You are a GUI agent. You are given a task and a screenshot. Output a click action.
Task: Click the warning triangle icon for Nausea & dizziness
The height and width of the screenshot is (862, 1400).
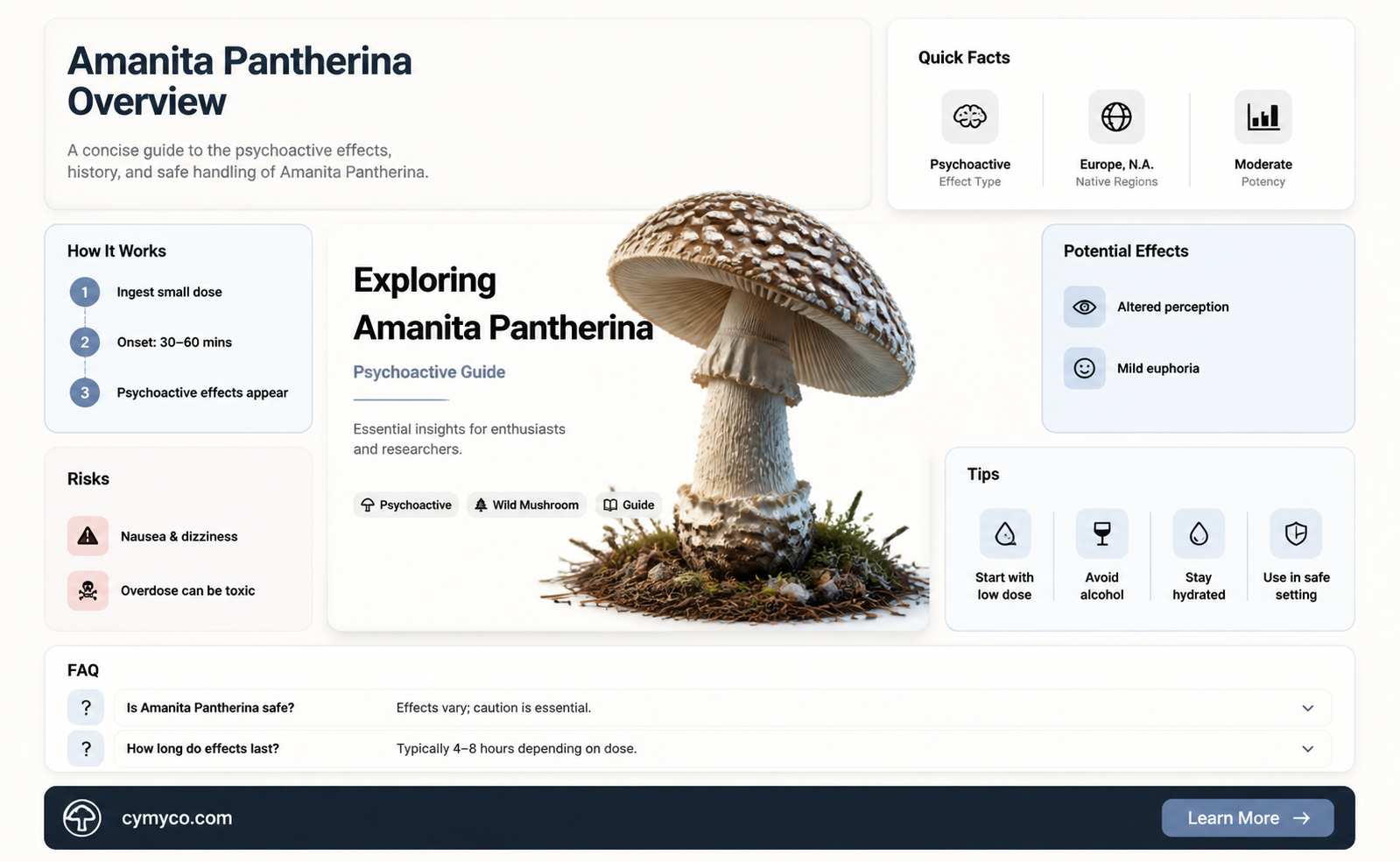click(88, 536)
